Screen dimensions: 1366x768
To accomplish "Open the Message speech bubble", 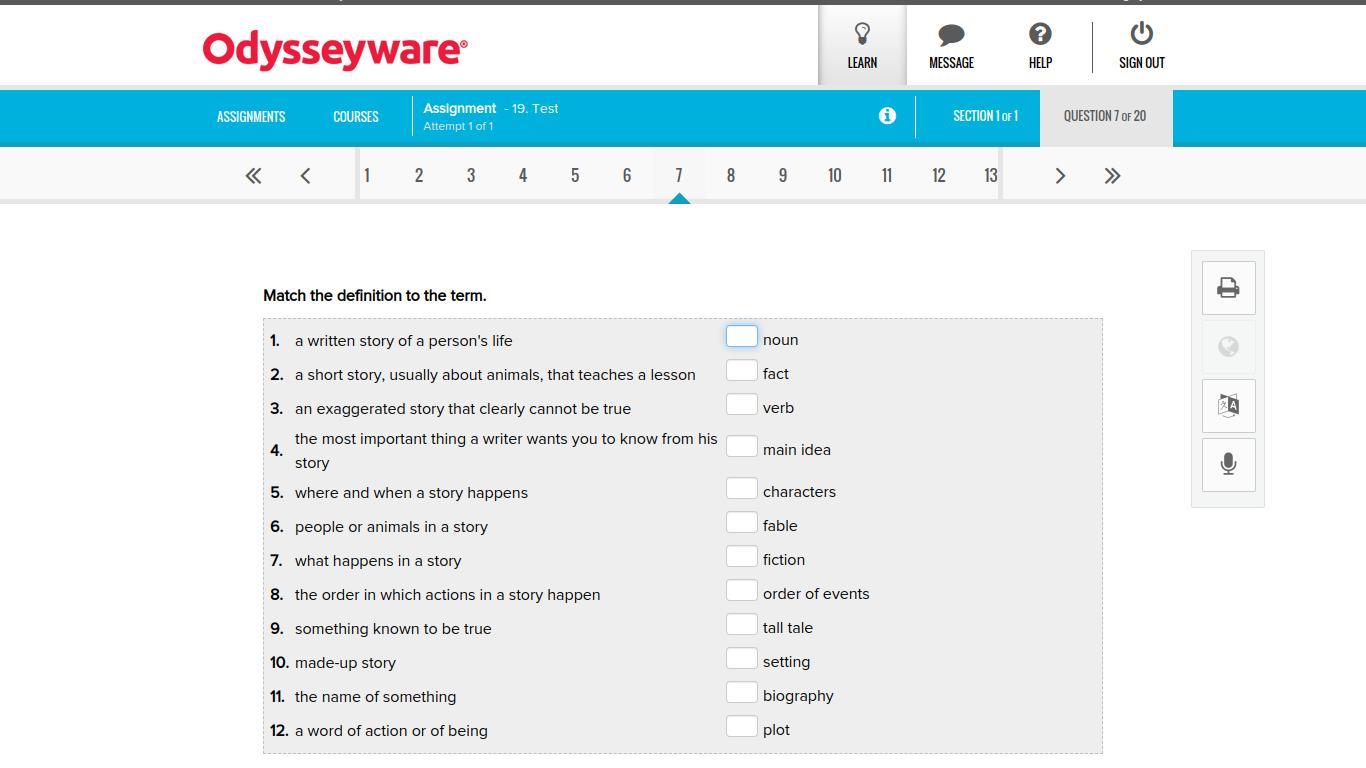I will click(x=951, y=35).
